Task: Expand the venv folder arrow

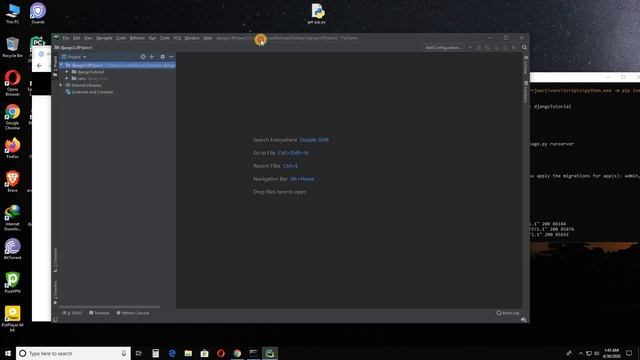Action: (x=67, y=78)
